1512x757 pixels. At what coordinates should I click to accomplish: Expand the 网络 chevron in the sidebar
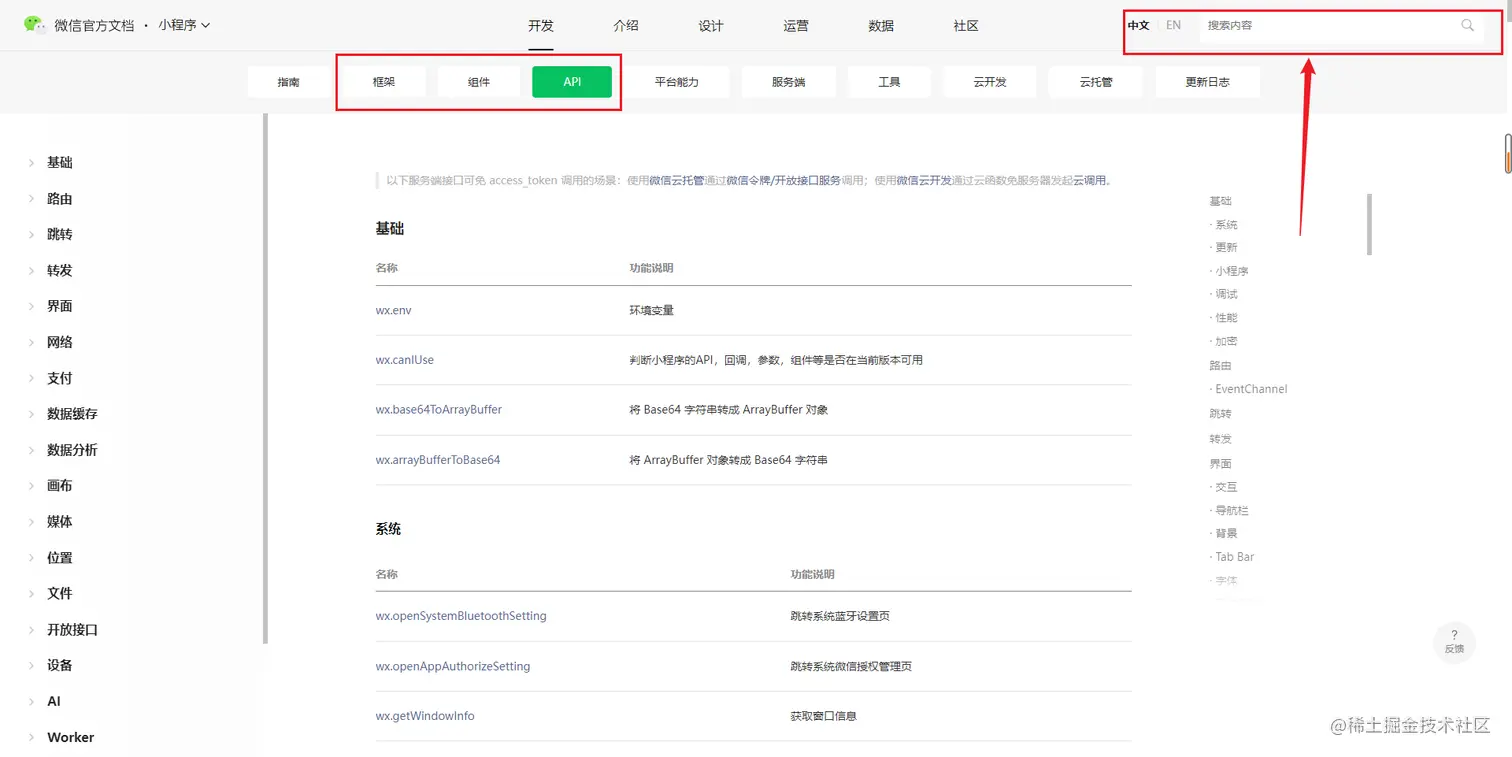(31, 343)
